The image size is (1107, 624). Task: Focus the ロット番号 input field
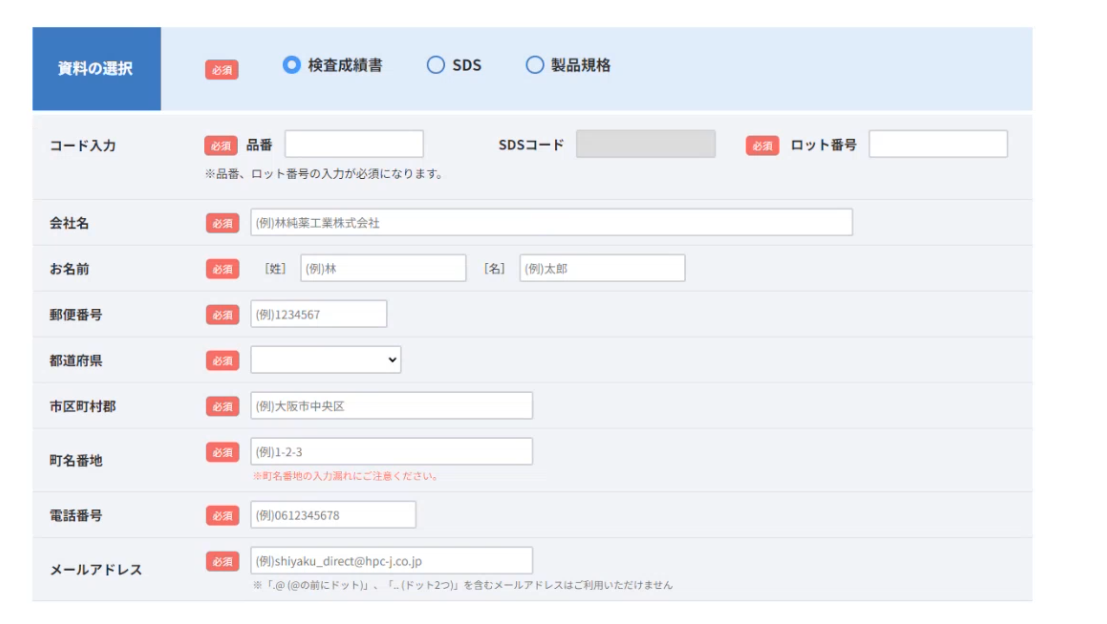[937, 144]
